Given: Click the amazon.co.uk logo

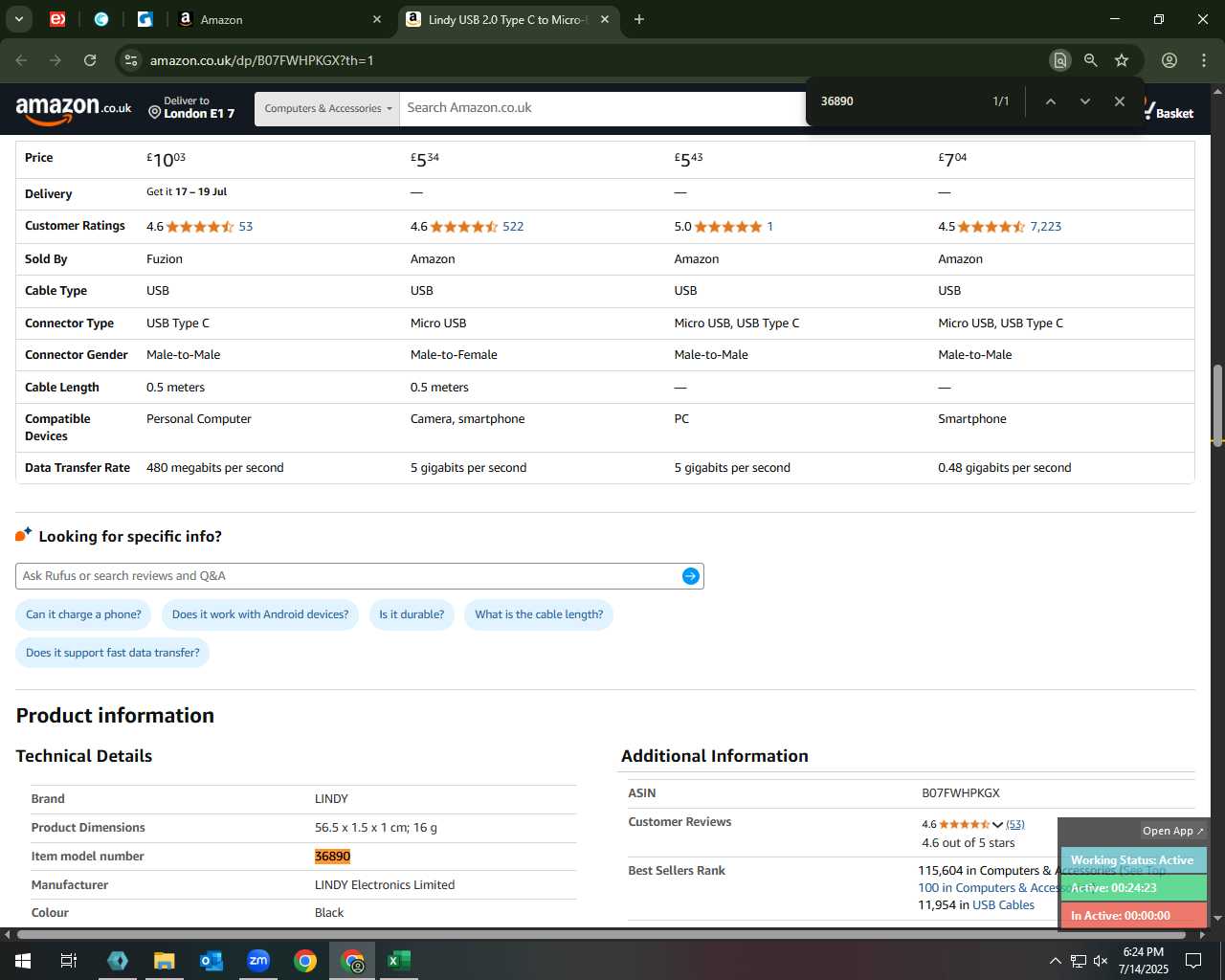Looking at the screenshot, I should [x=74, y=108].
